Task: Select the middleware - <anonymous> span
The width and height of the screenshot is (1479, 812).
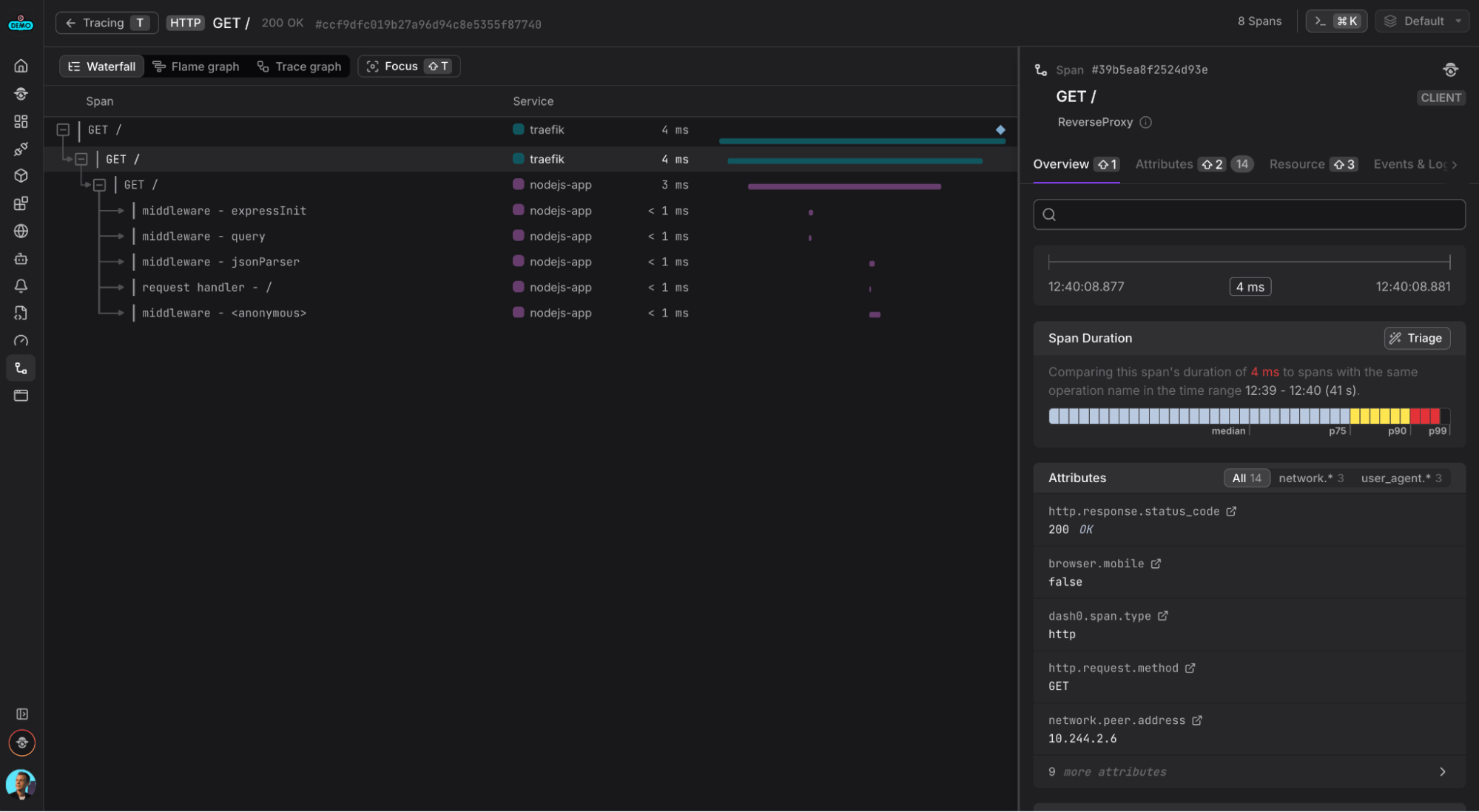Action: pos(224,314)
